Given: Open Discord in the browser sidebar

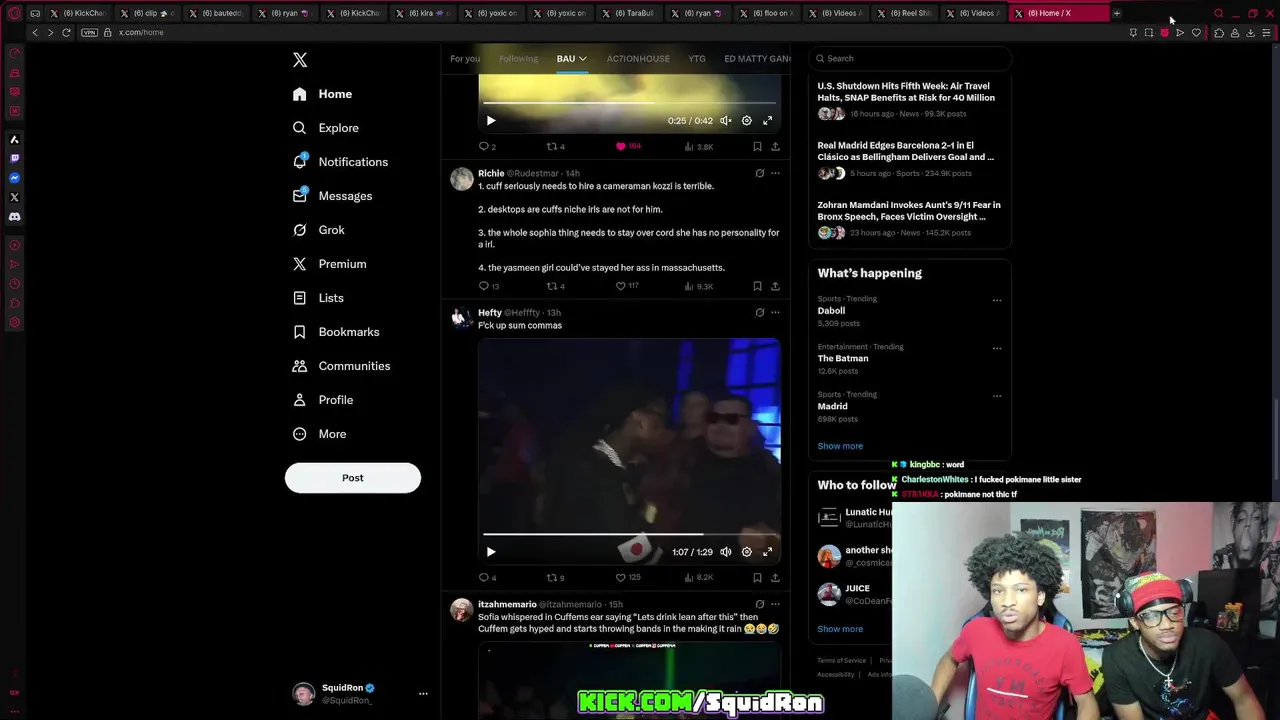Looking at the screenshot, I should (14, 216).
